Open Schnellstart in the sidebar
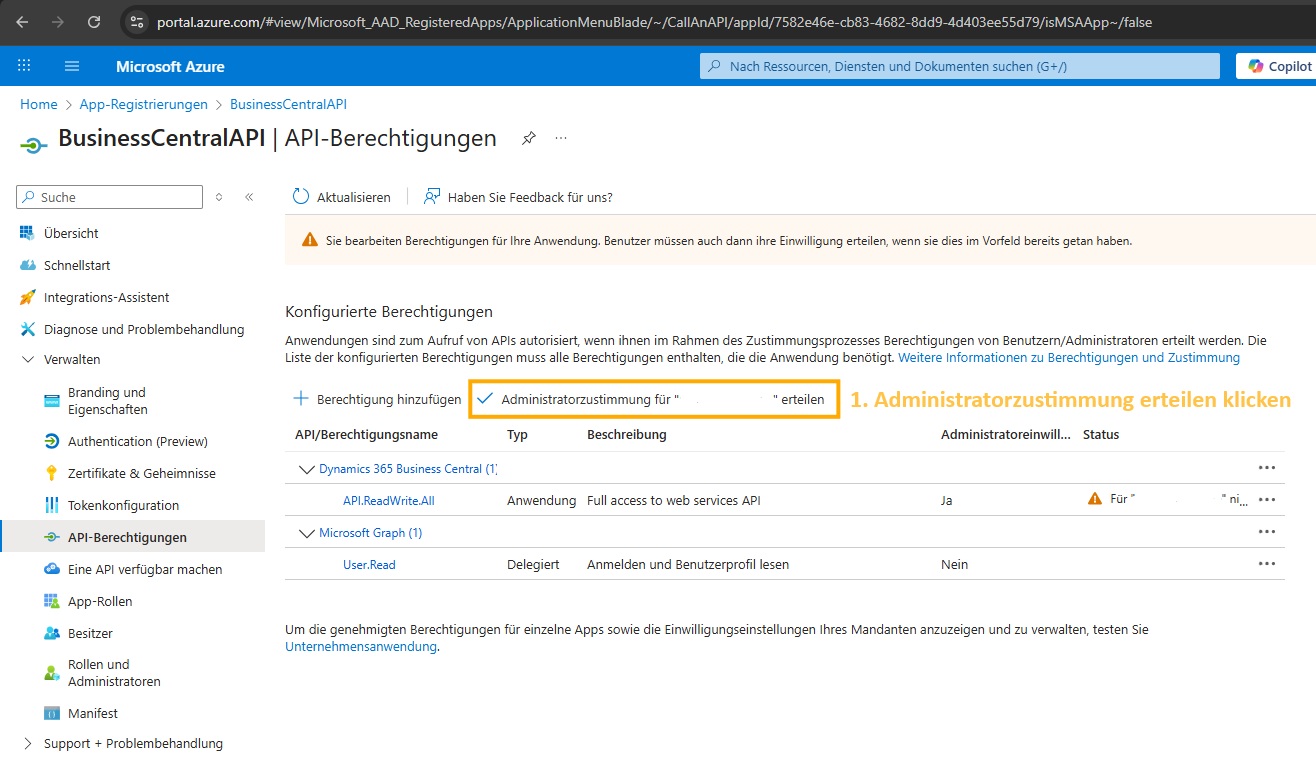 [x=77, y=265]
